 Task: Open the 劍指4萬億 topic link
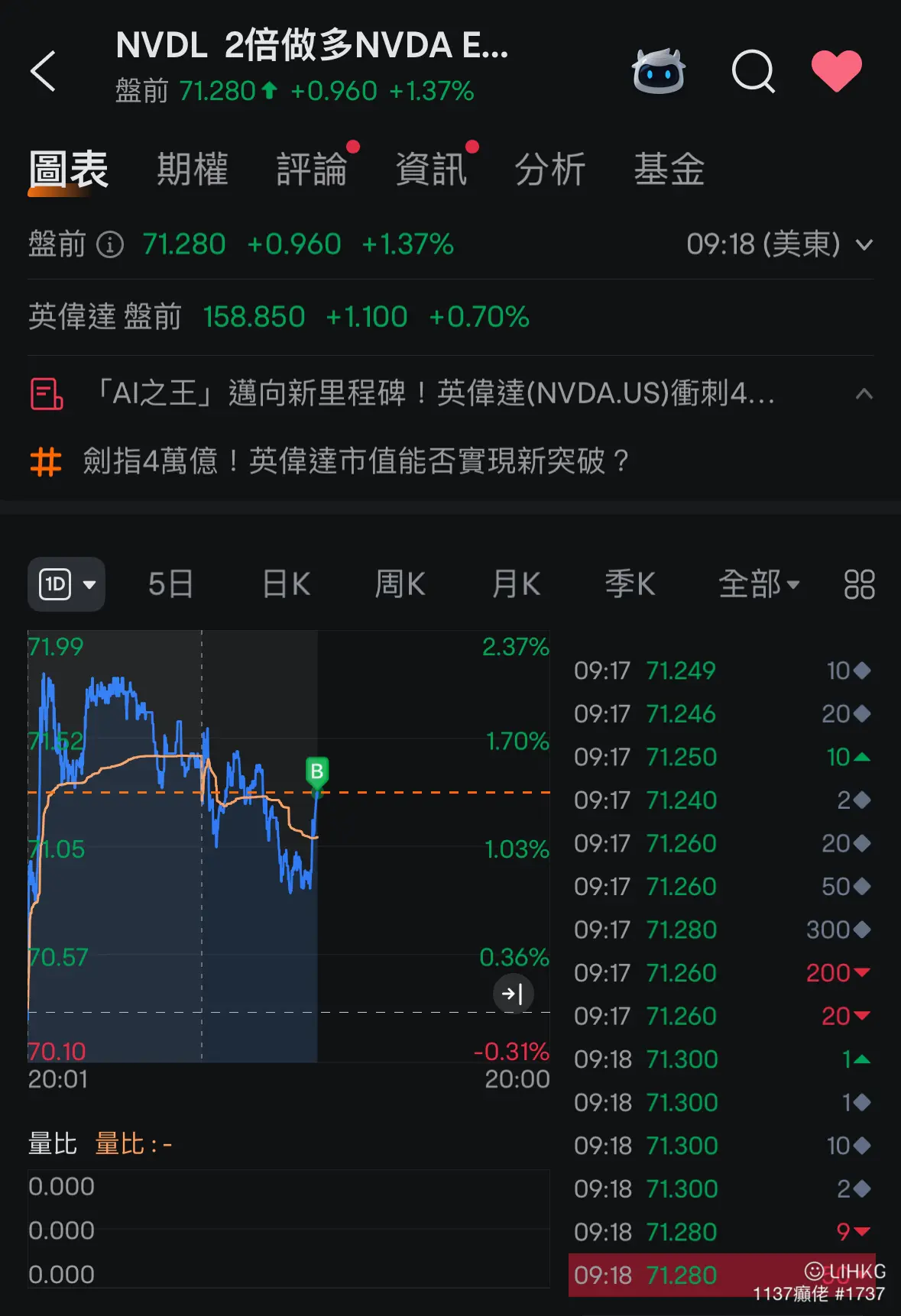coord(356,461)
